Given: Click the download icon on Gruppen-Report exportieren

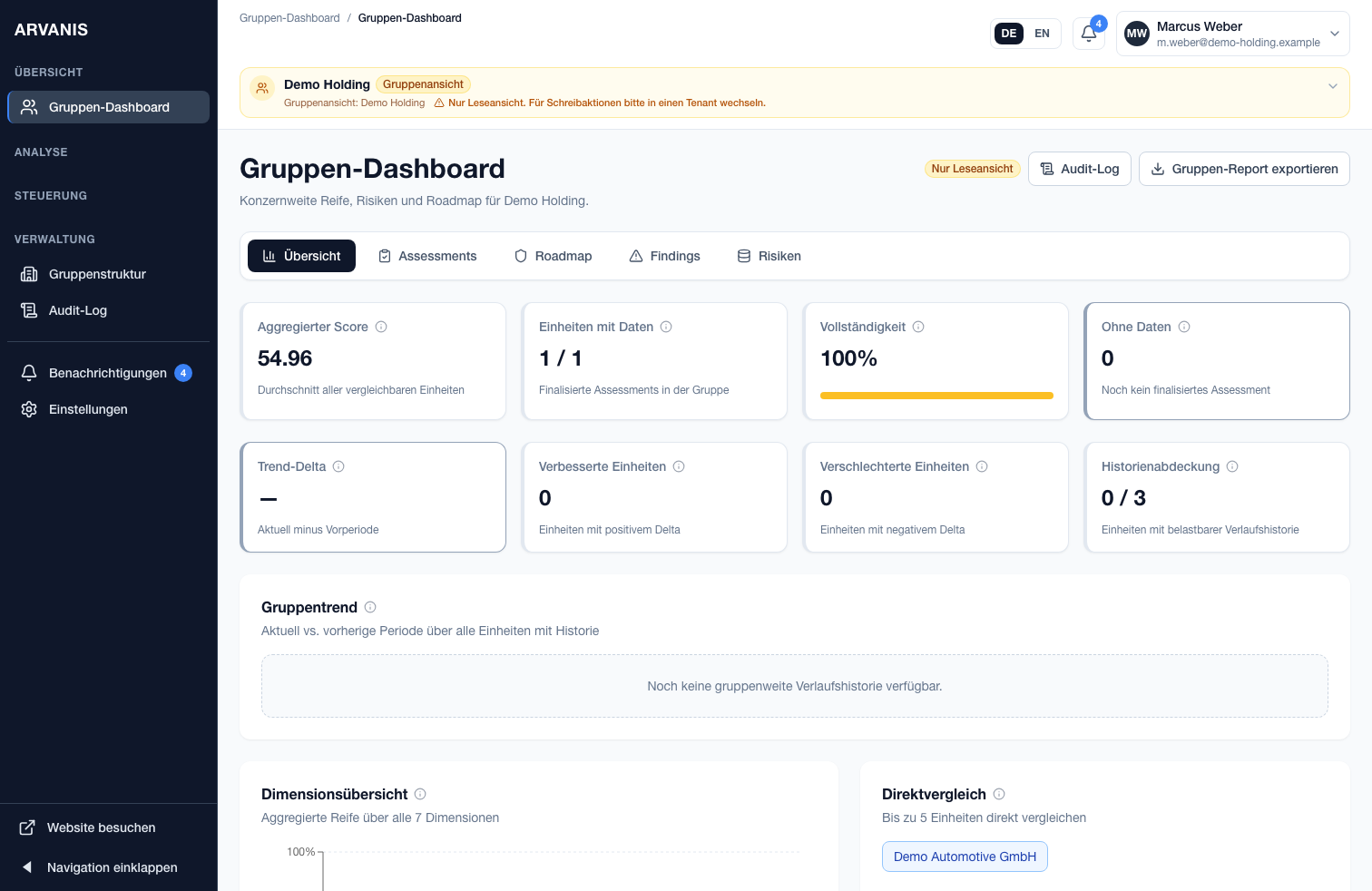Looking at the screenshot, I should point(1158,169).
